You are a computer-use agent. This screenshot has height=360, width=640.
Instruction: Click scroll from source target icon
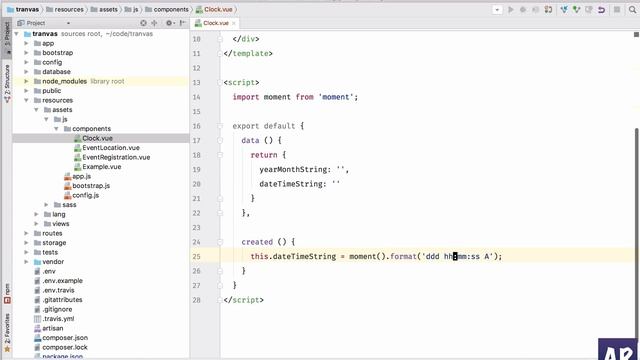pos(143,23)
